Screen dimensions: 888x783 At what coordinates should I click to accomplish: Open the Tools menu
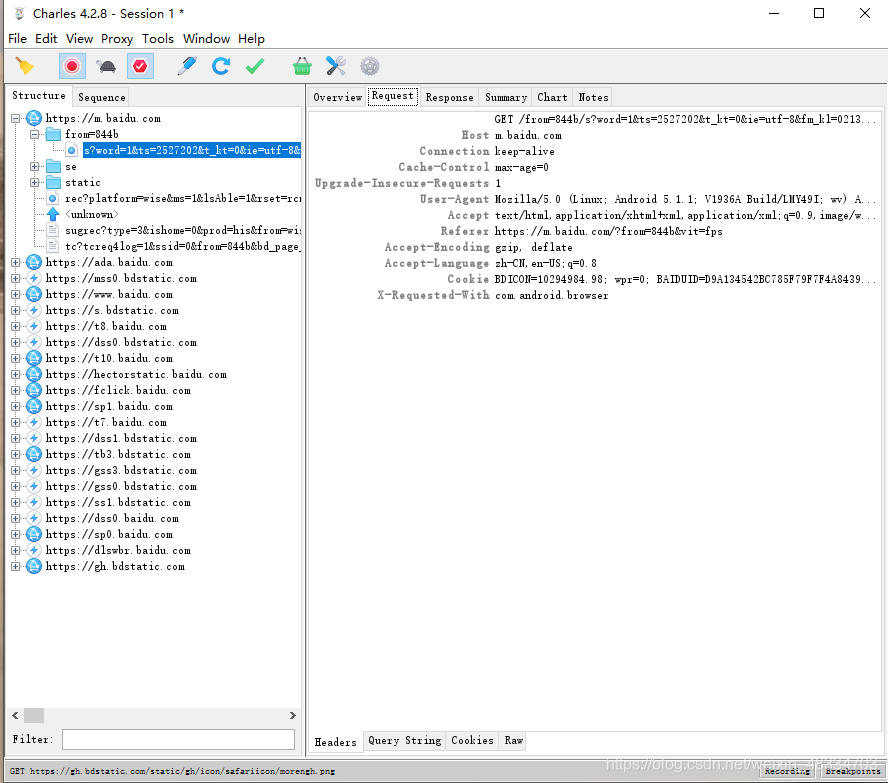pos(157,38)
